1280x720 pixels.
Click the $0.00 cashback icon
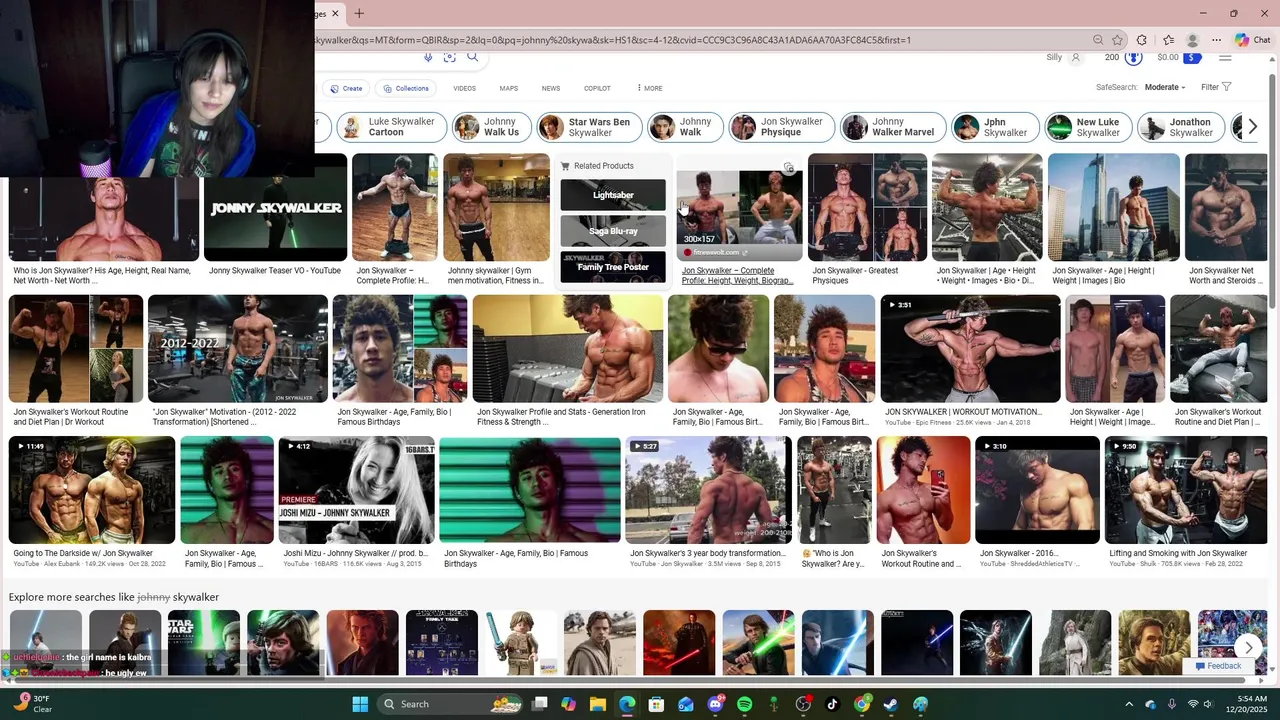[1193, 57]
